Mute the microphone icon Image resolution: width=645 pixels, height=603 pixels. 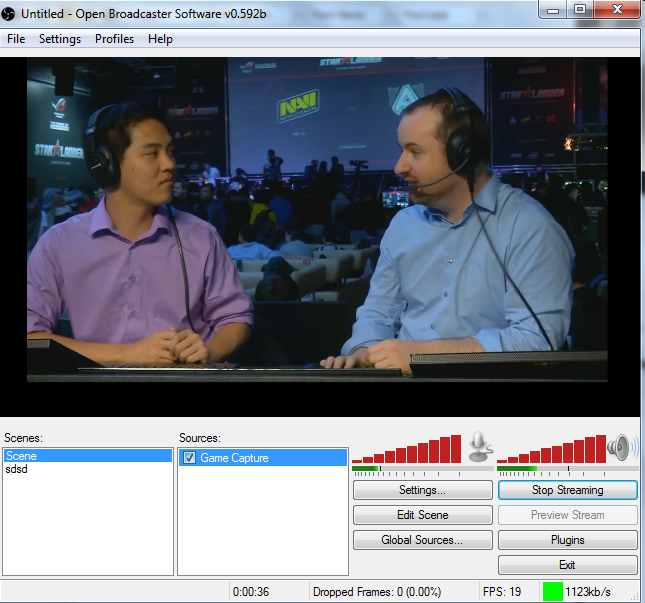480,446
